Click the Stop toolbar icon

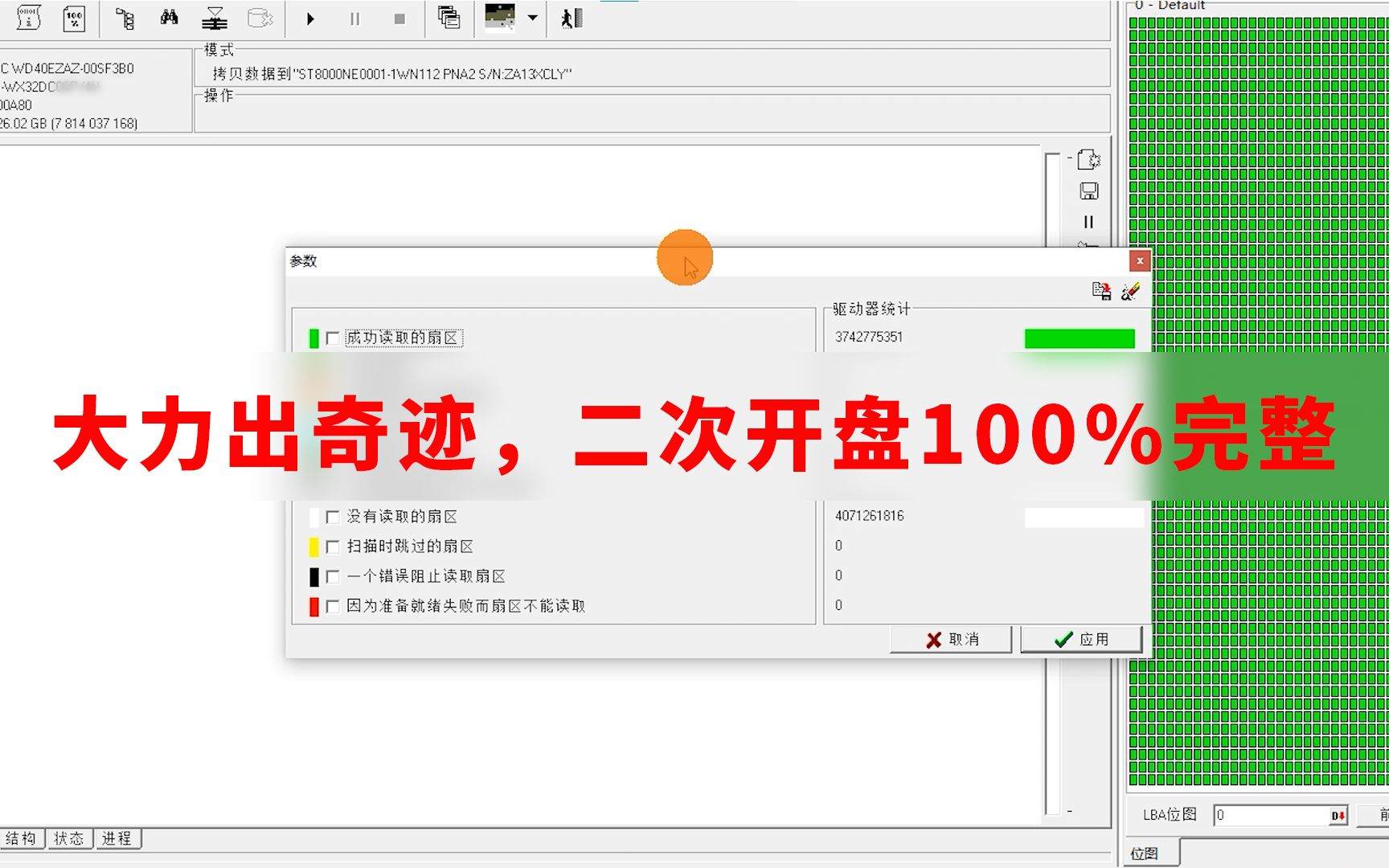click(398, 18)
